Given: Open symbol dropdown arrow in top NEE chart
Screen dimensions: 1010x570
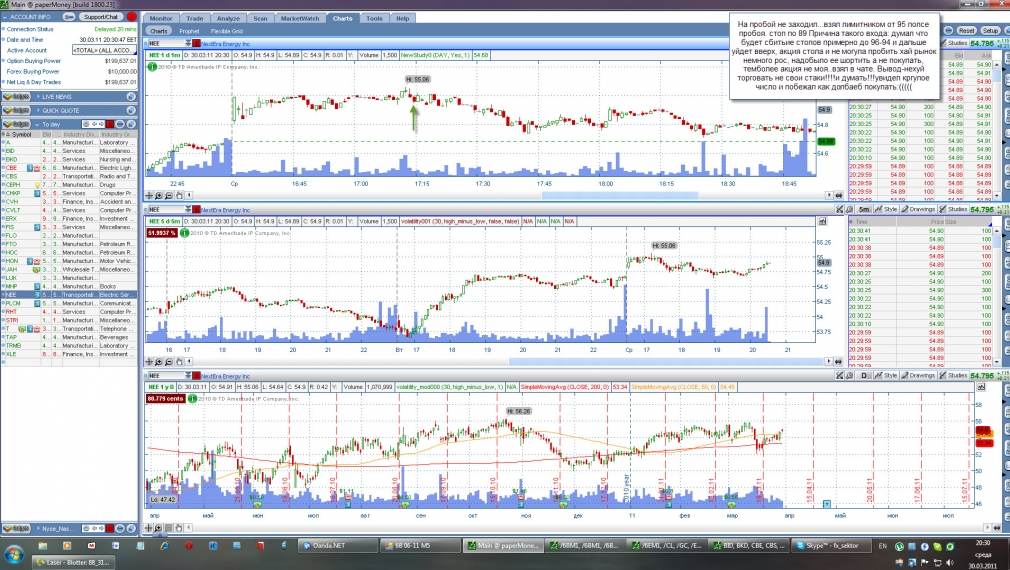Looking at the screenshot, I should pyautogui.click(x=188, y=43).
